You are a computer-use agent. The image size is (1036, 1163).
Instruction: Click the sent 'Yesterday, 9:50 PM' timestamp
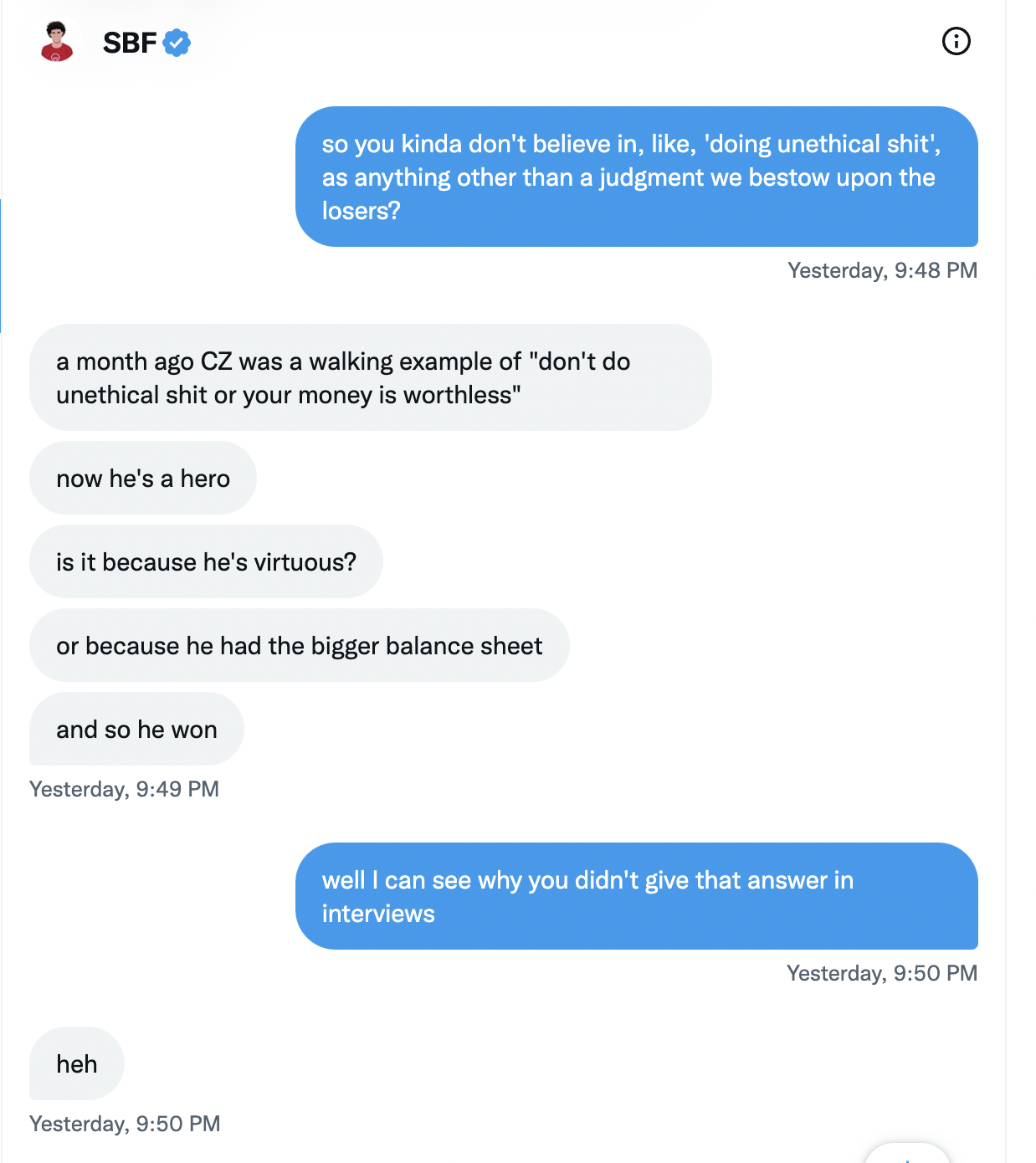(882, 973)
